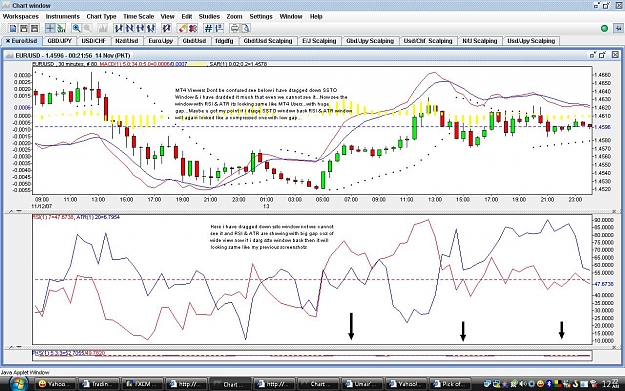The height and width of the screenshot is (391, 625).
Task: Open the Studies menu
Action: pyautogui.click(x=209, y=16)
